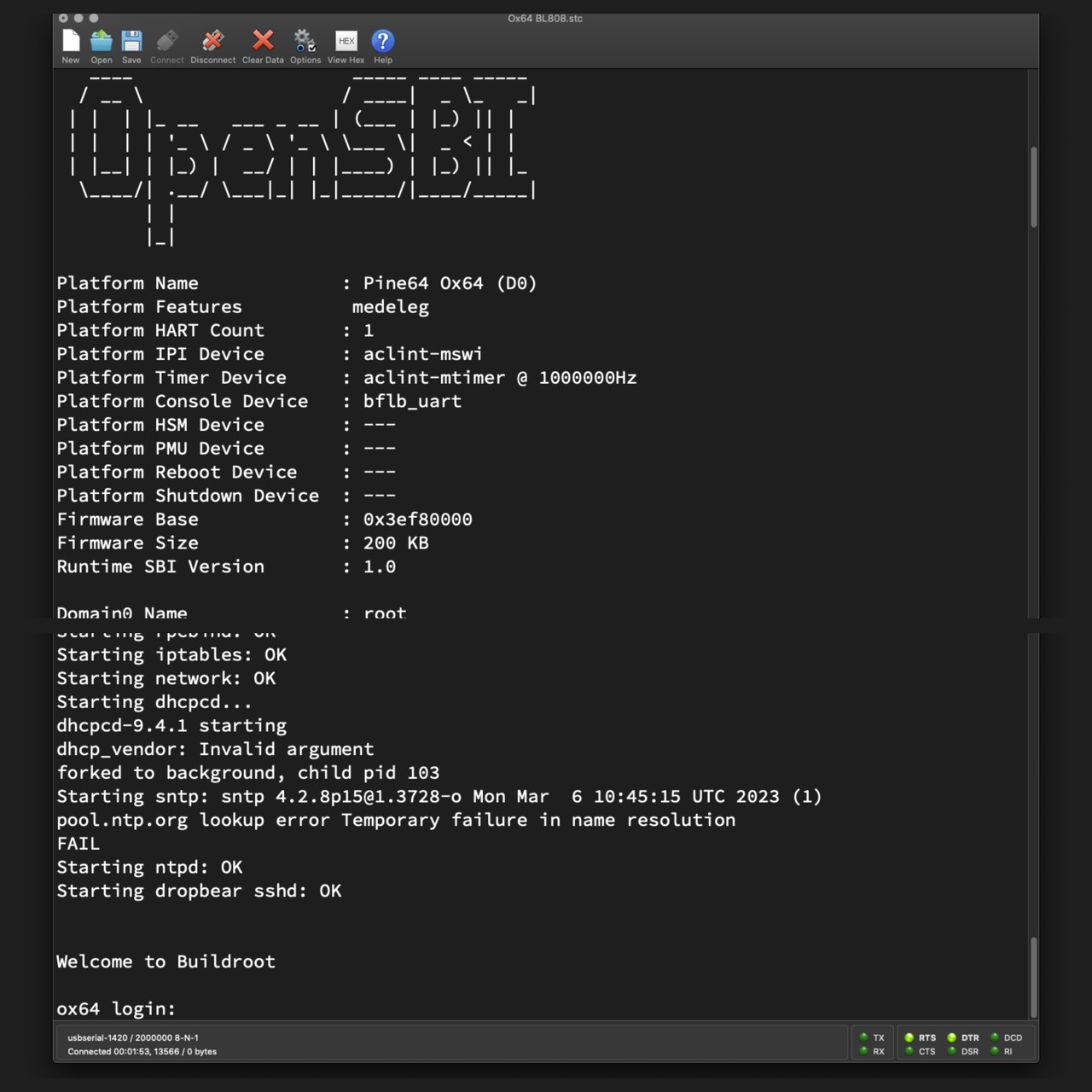The width and height of the screenshot is (1092, 1092).
Task: Click the DCD status LED
Action: [995, 1037]
